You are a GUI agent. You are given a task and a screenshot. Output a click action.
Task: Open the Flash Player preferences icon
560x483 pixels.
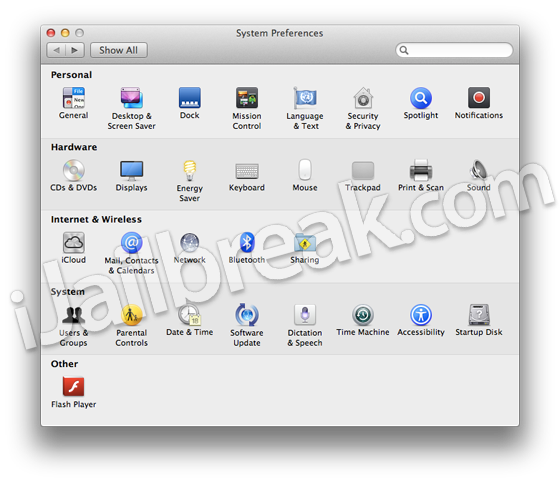[74, 387]
